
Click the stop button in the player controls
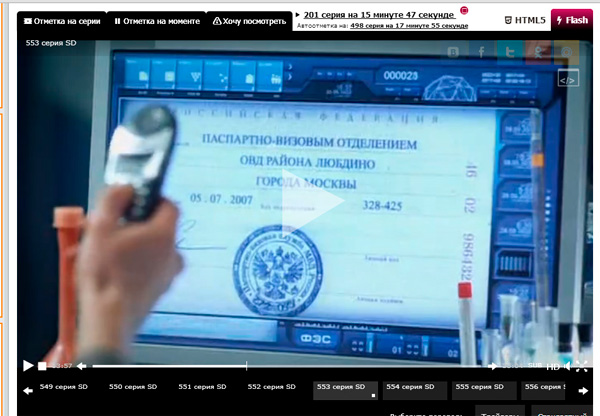tap(42, 366)
